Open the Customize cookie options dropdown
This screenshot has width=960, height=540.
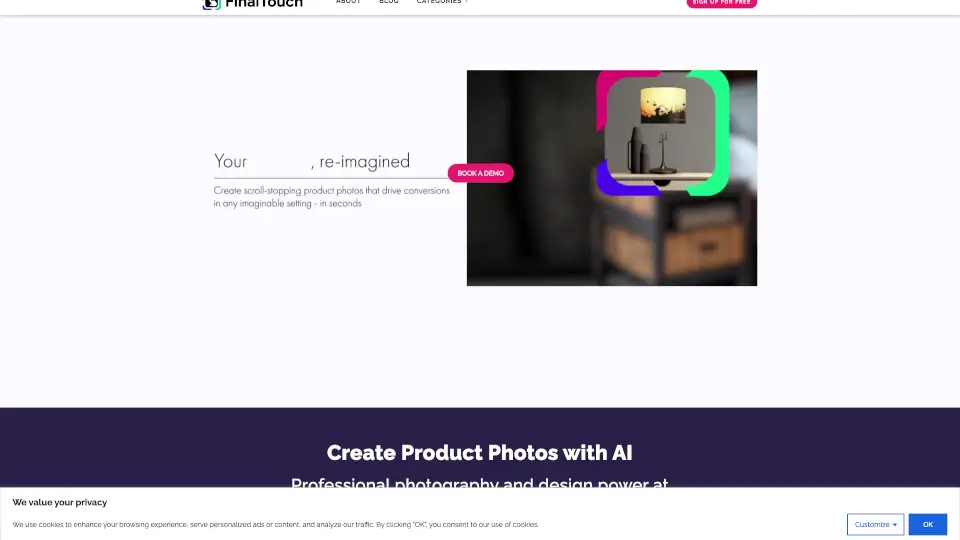point(876,525)
